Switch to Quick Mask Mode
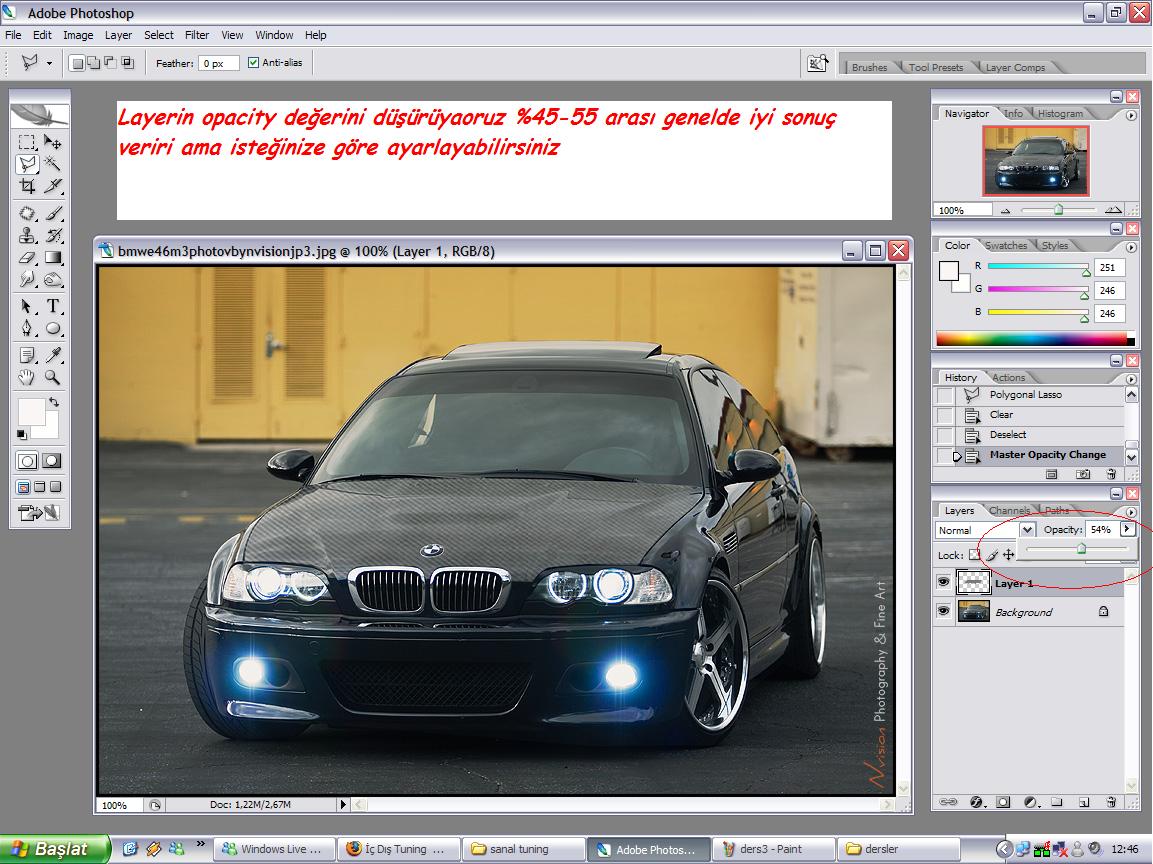Viewport: 1153px width, 864px height. click(x=51, y=461)
